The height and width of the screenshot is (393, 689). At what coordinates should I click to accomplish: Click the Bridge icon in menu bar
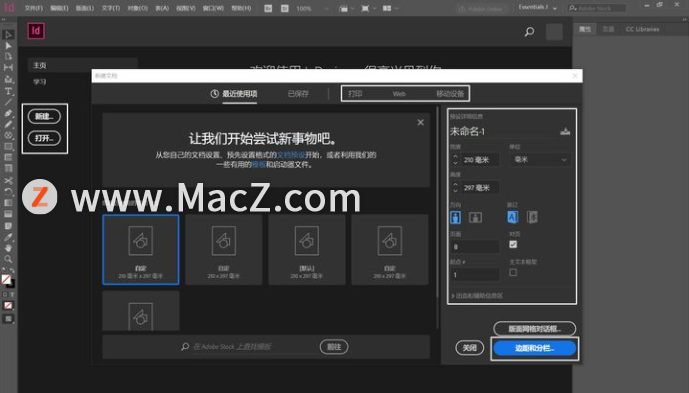coord(268,8)
